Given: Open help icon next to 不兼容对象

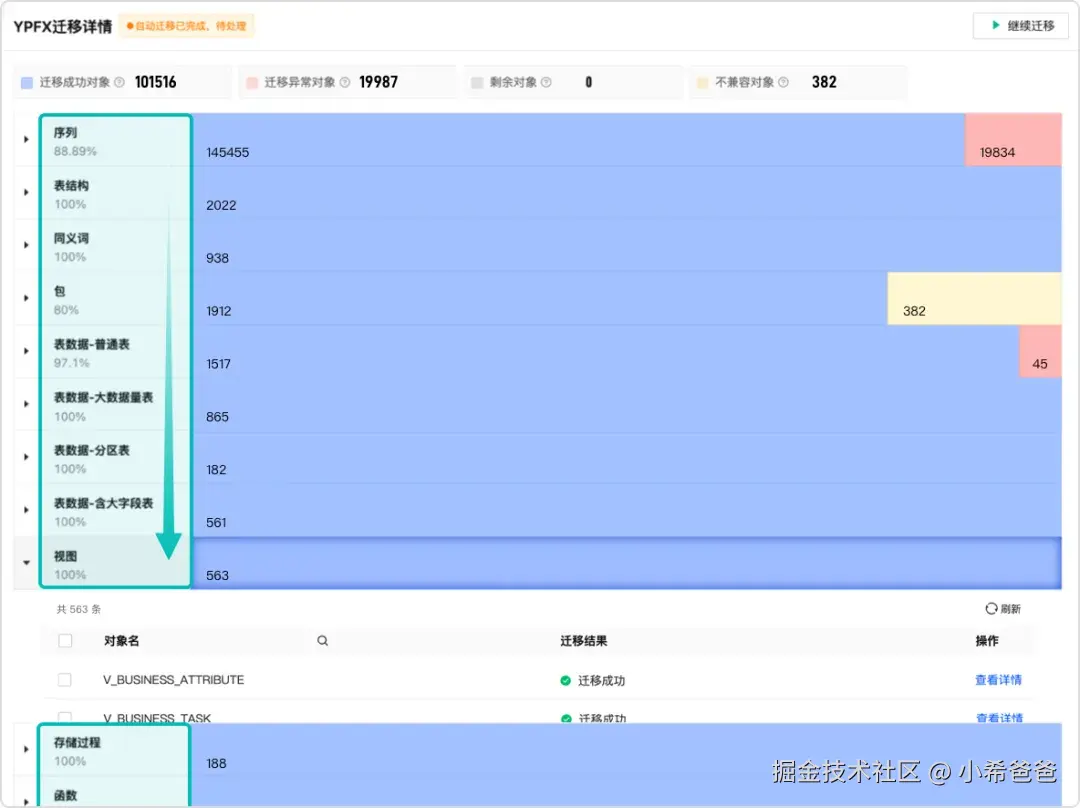Looking at the screenshot, I should click(x=783, y=82).
